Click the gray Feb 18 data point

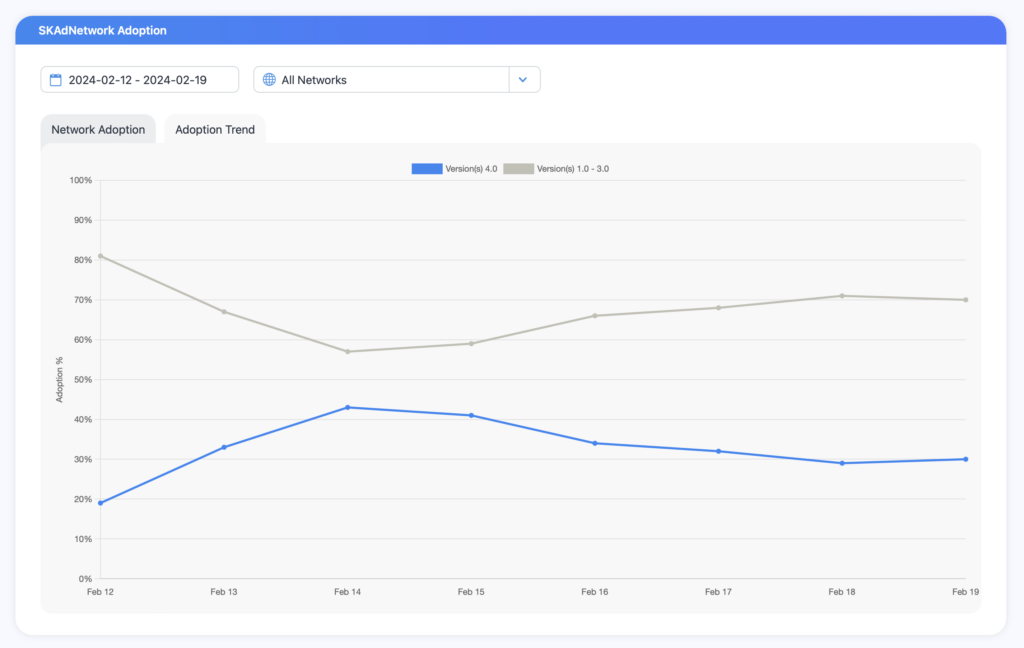click(842, 296)
